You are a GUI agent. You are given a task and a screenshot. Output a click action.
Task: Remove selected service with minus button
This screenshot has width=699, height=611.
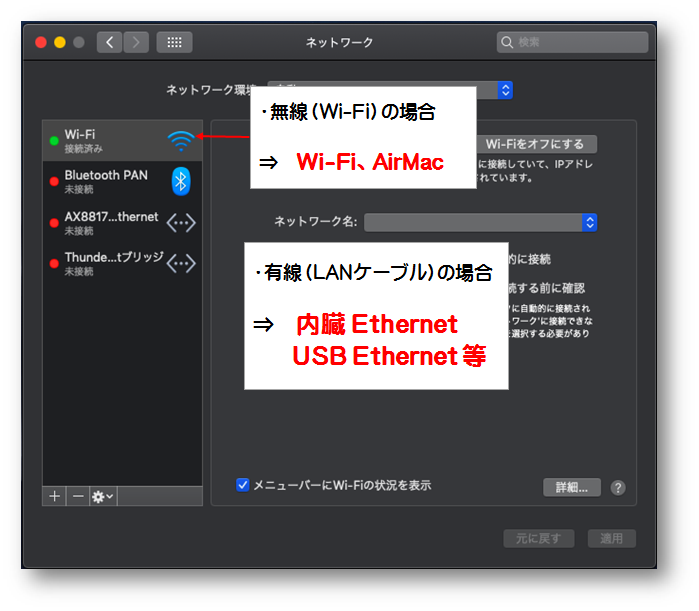tap(78, 496)
